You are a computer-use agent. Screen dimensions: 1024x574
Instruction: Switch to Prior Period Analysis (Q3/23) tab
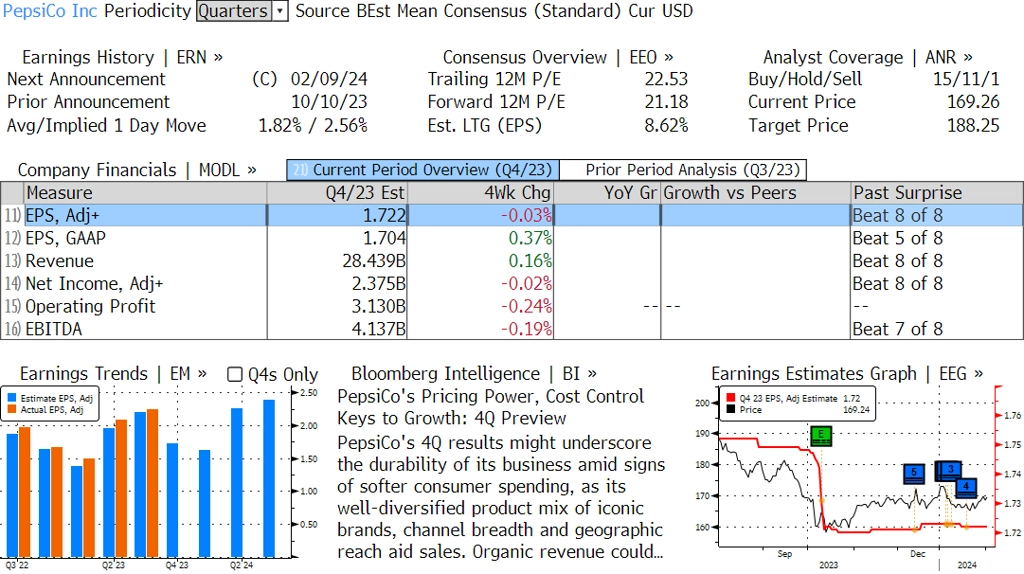(x=684, y=170)
